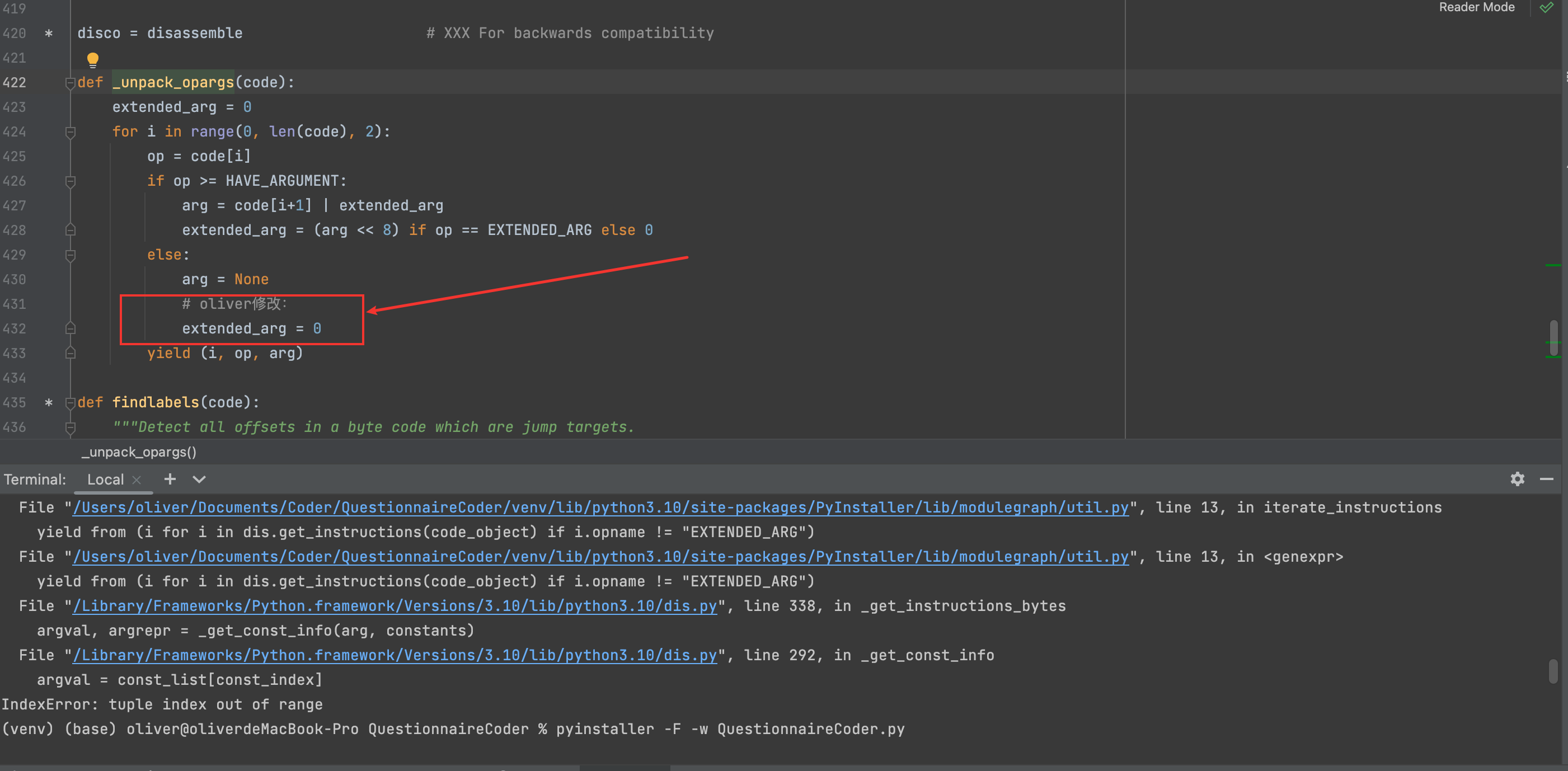Image resolution: width=1568 pixels, height=771 pixels.
Task: Start a new terminal session with the plus icon
Action: (x=170, y=479)
